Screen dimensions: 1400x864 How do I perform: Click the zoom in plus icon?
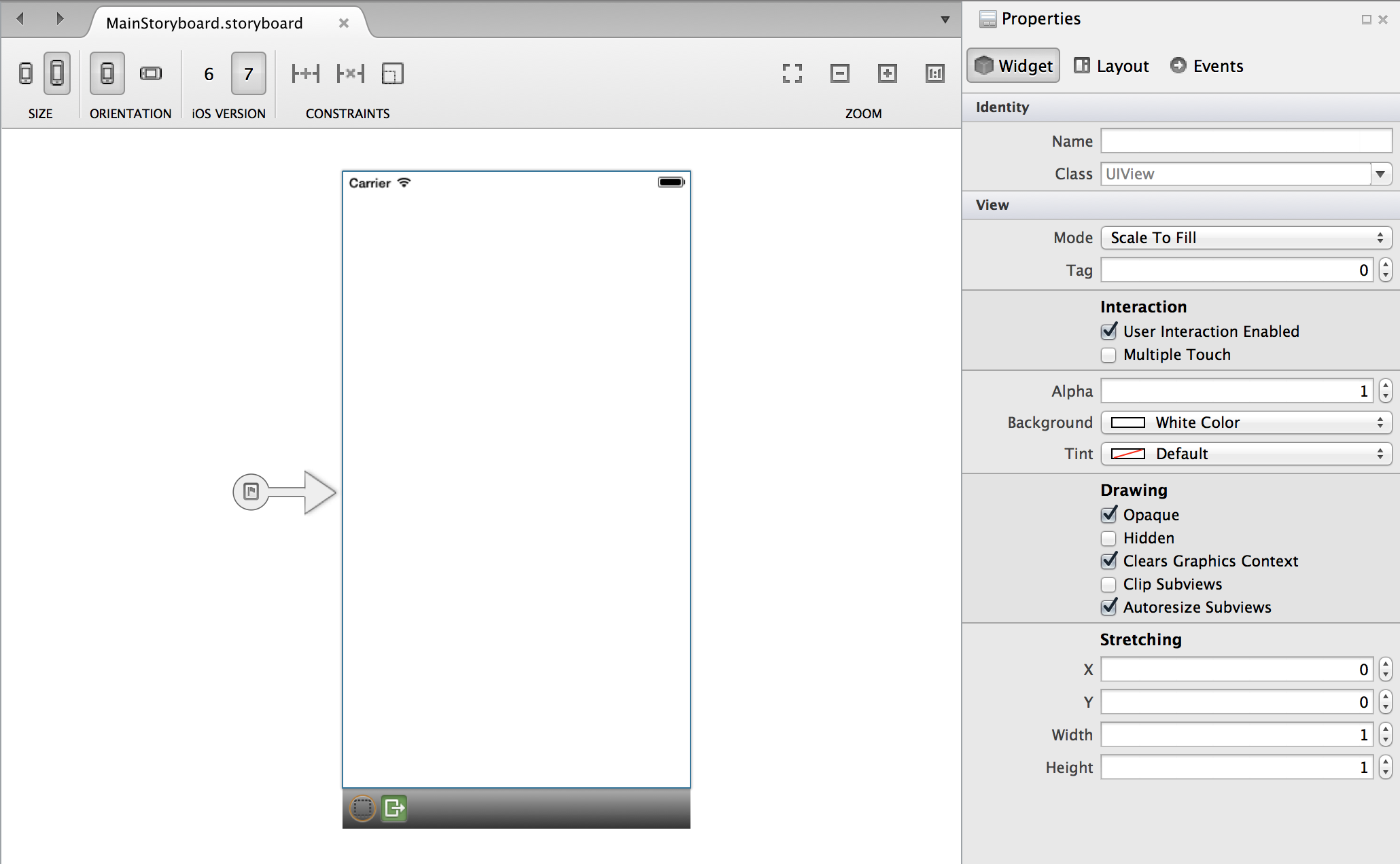pos(888,73)
